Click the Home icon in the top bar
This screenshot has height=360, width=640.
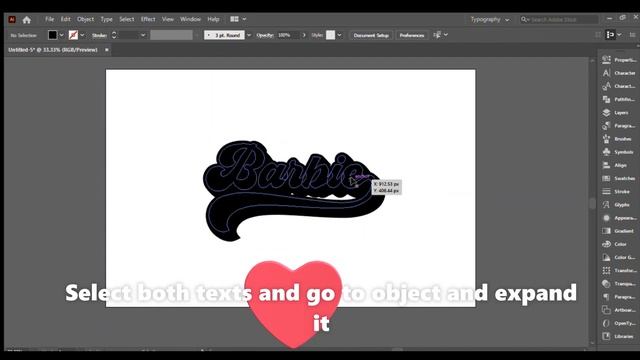point(27,20)
